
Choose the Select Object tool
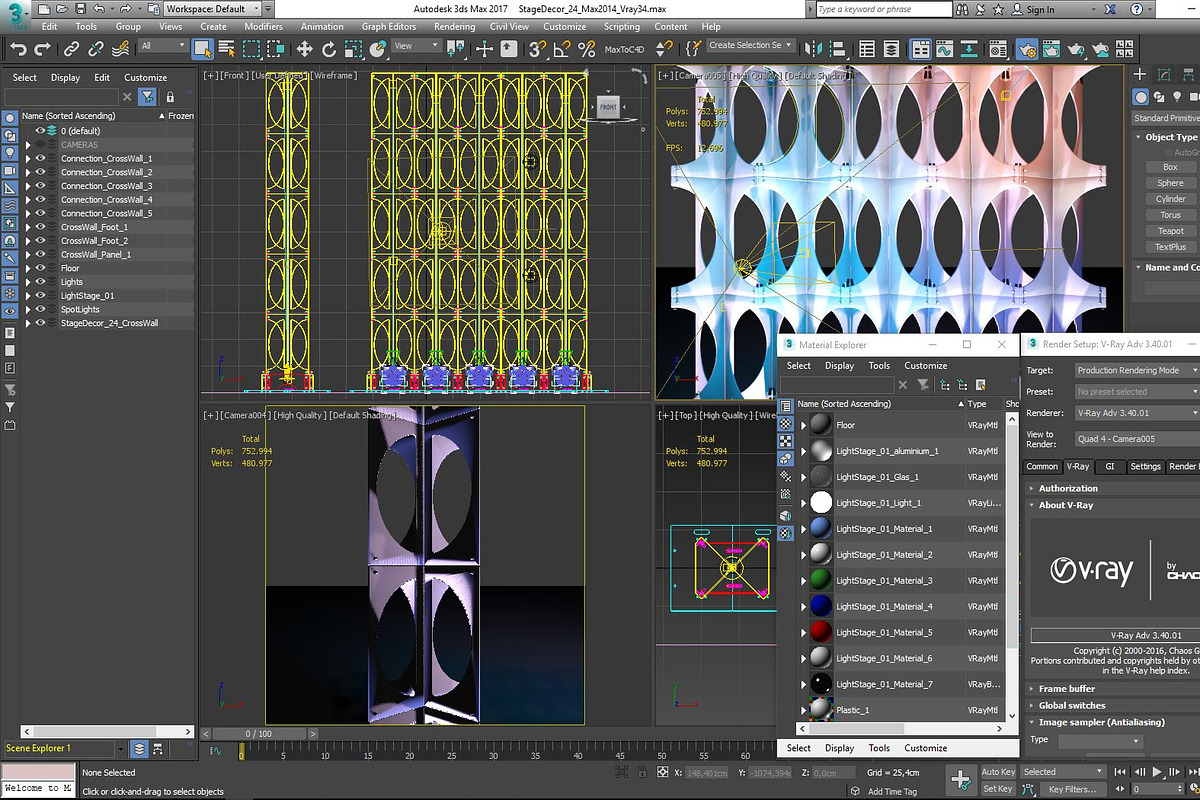click(x=203, y=48)
